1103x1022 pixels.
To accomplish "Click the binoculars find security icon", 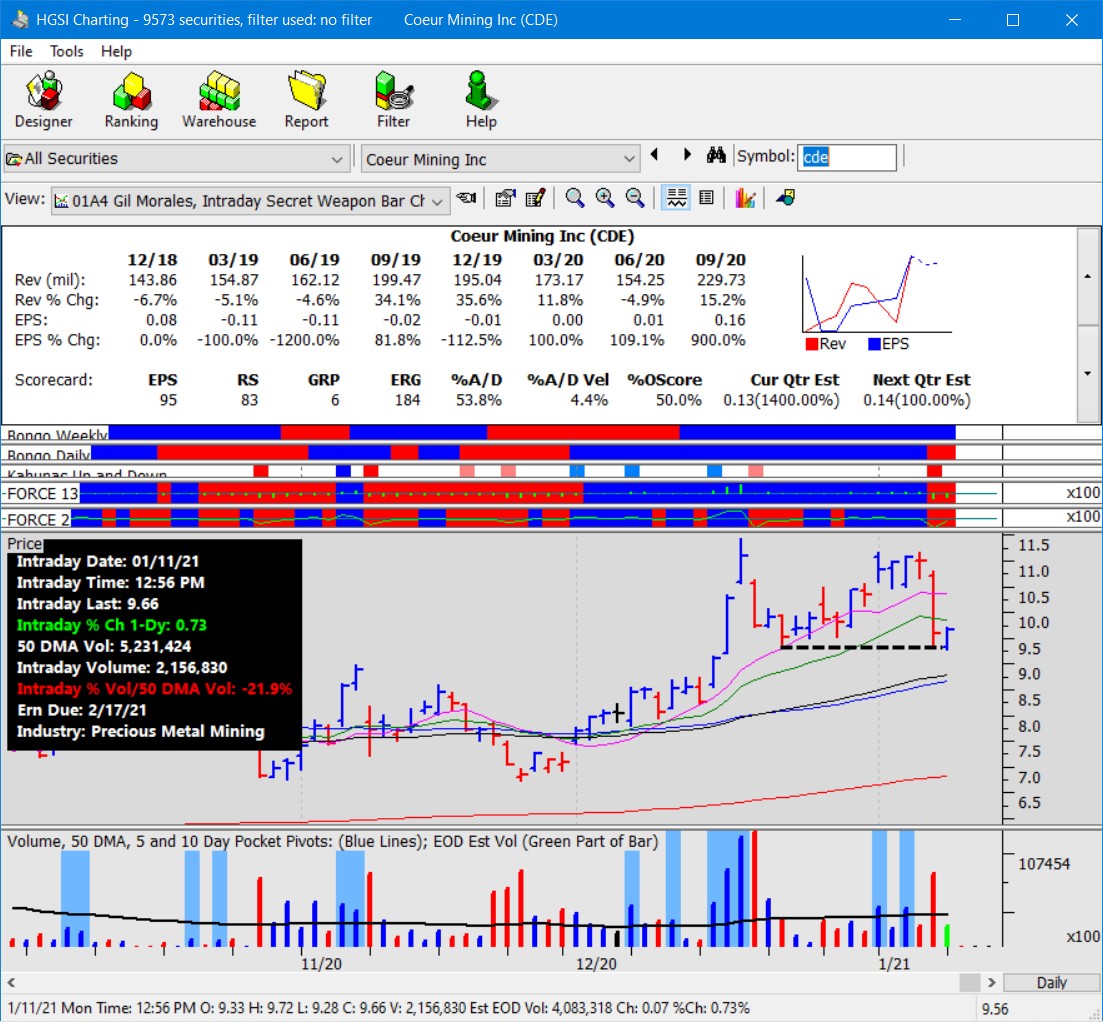I will [716, 155].
